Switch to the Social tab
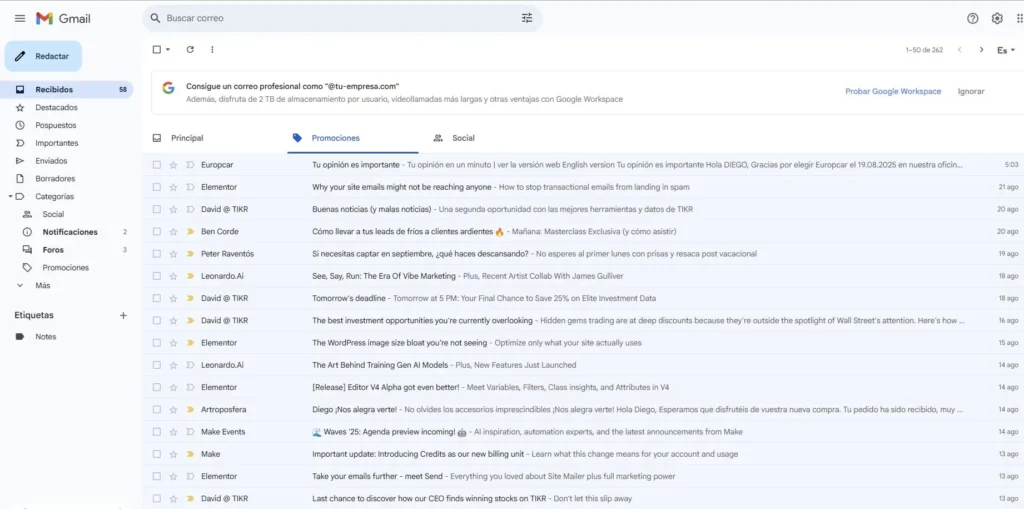This screenshot has height=509, width=1024. [462, 138]
